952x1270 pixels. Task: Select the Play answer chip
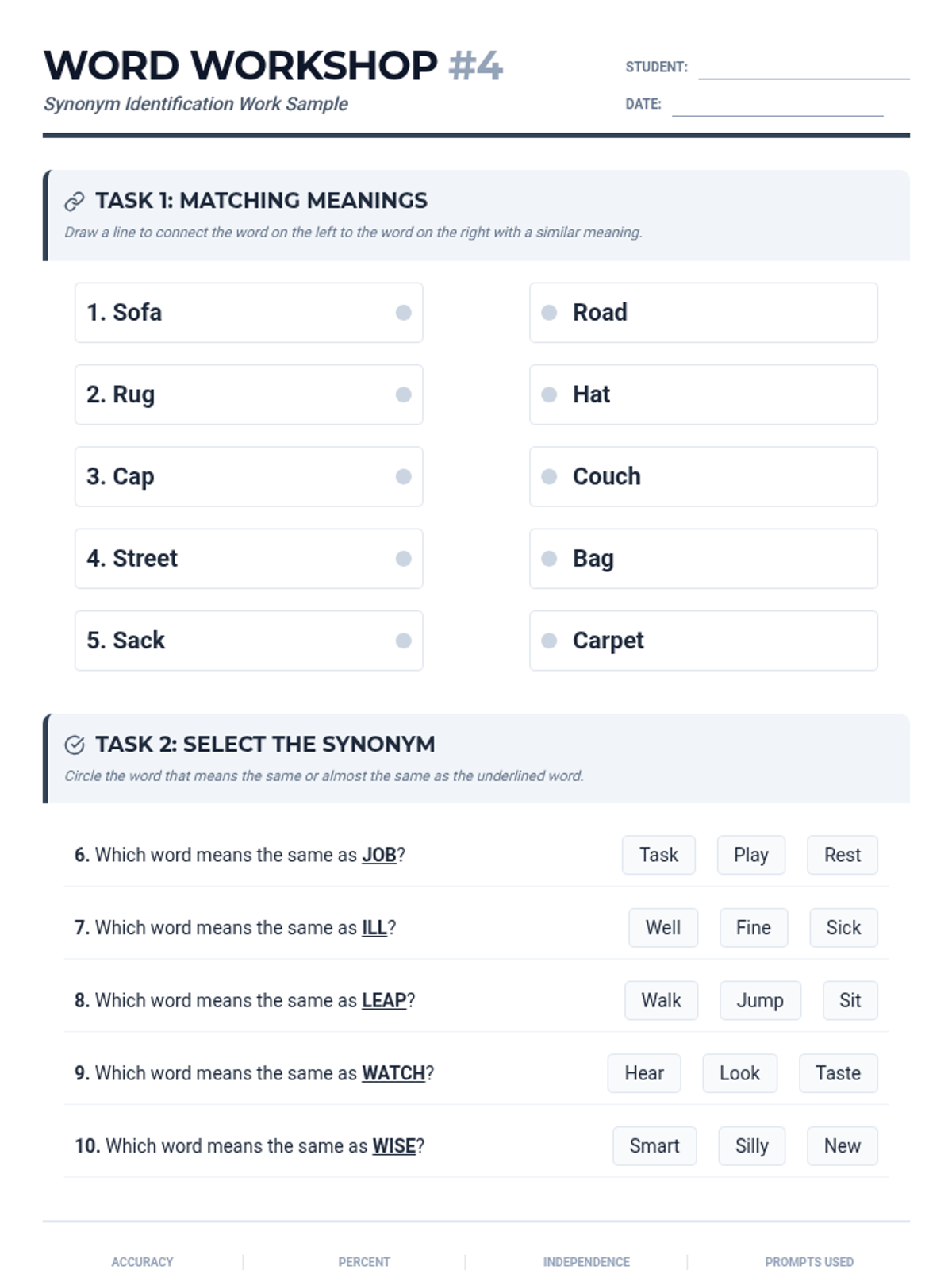tap(750, 855)
